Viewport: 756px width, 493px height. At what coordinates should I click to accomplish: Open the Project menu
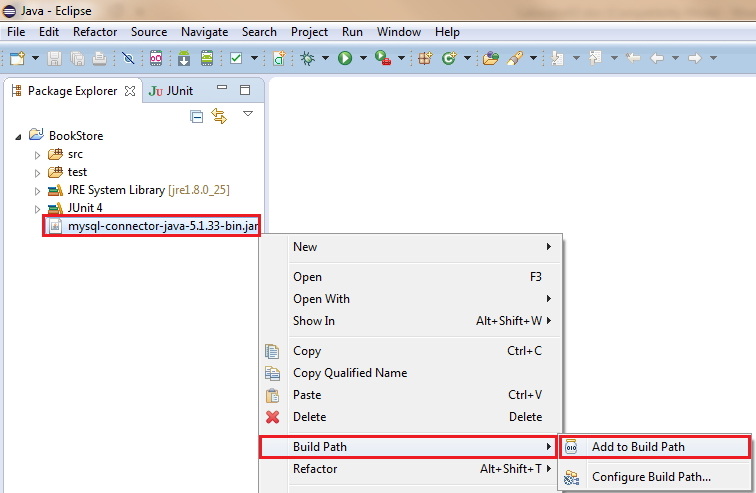pos(309,32)
